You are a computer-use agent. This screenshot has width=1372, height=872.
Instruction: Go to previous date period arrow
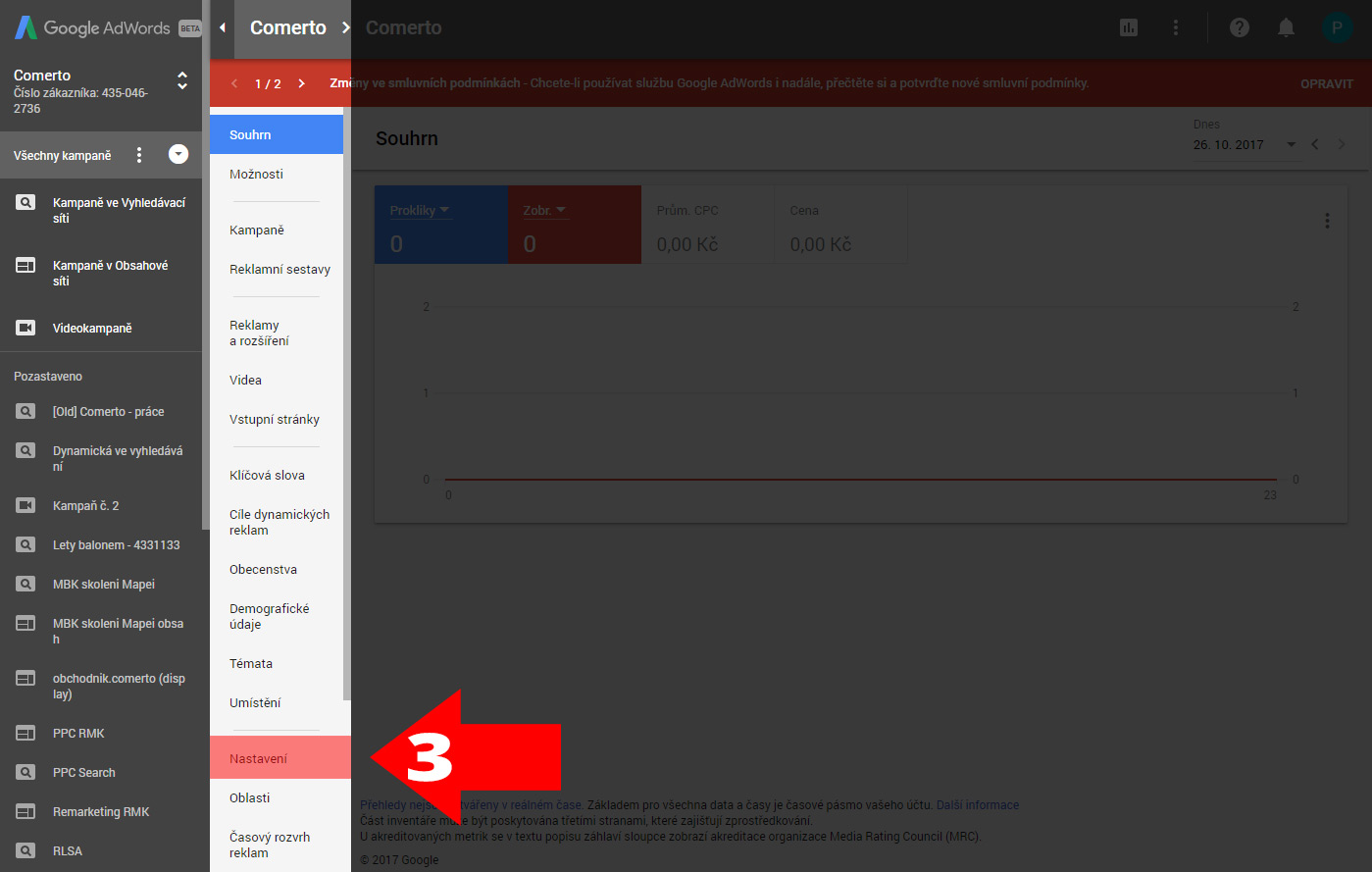(1315, 144)
